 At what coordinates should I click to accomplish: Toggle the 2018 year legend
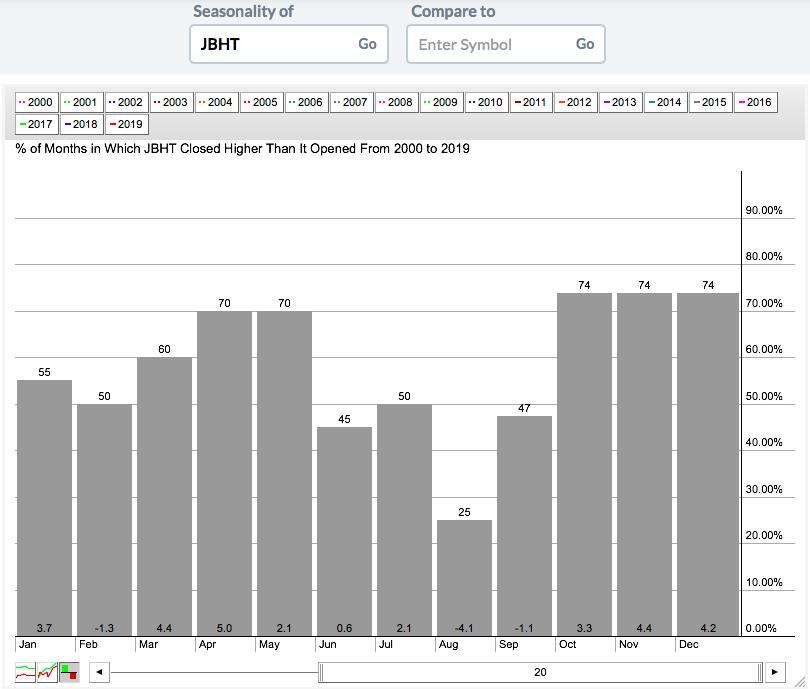(81, 124)
